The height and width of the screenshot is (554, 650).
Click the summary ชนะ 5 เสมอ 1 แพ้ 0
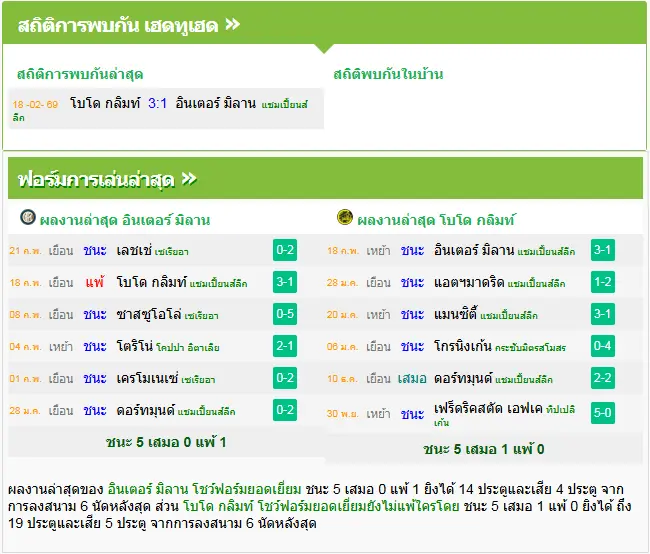(484, 449)
